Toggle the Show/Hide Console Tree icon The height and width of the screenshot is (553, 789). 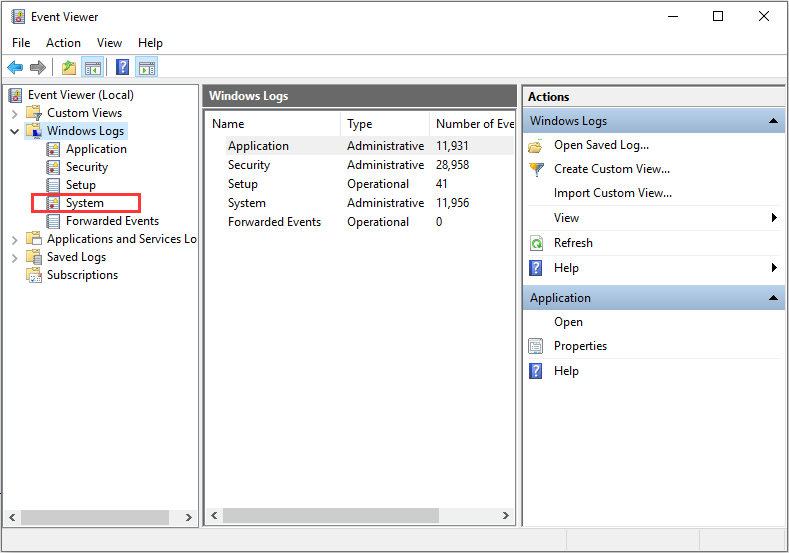[93, 68]
